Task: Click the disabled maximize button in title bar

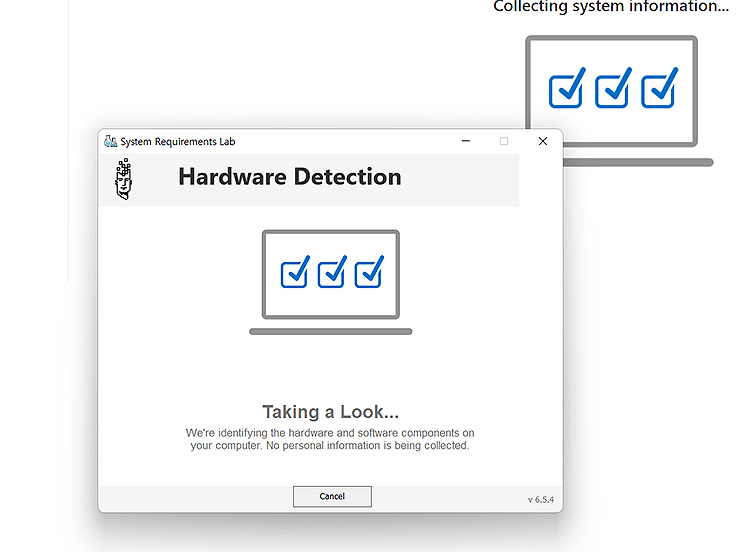Action: click(504, 141)
